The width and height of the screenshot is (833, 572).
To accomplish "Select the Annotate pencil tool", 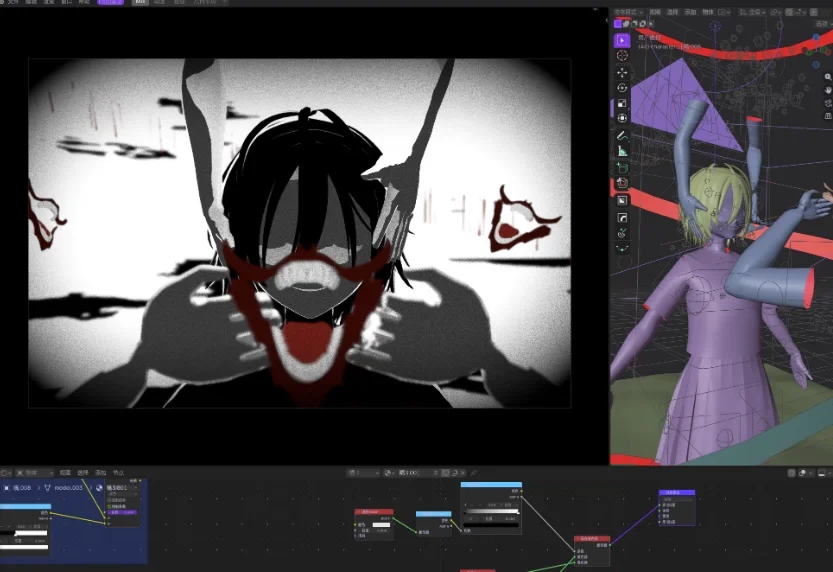I will pos(622,136).
